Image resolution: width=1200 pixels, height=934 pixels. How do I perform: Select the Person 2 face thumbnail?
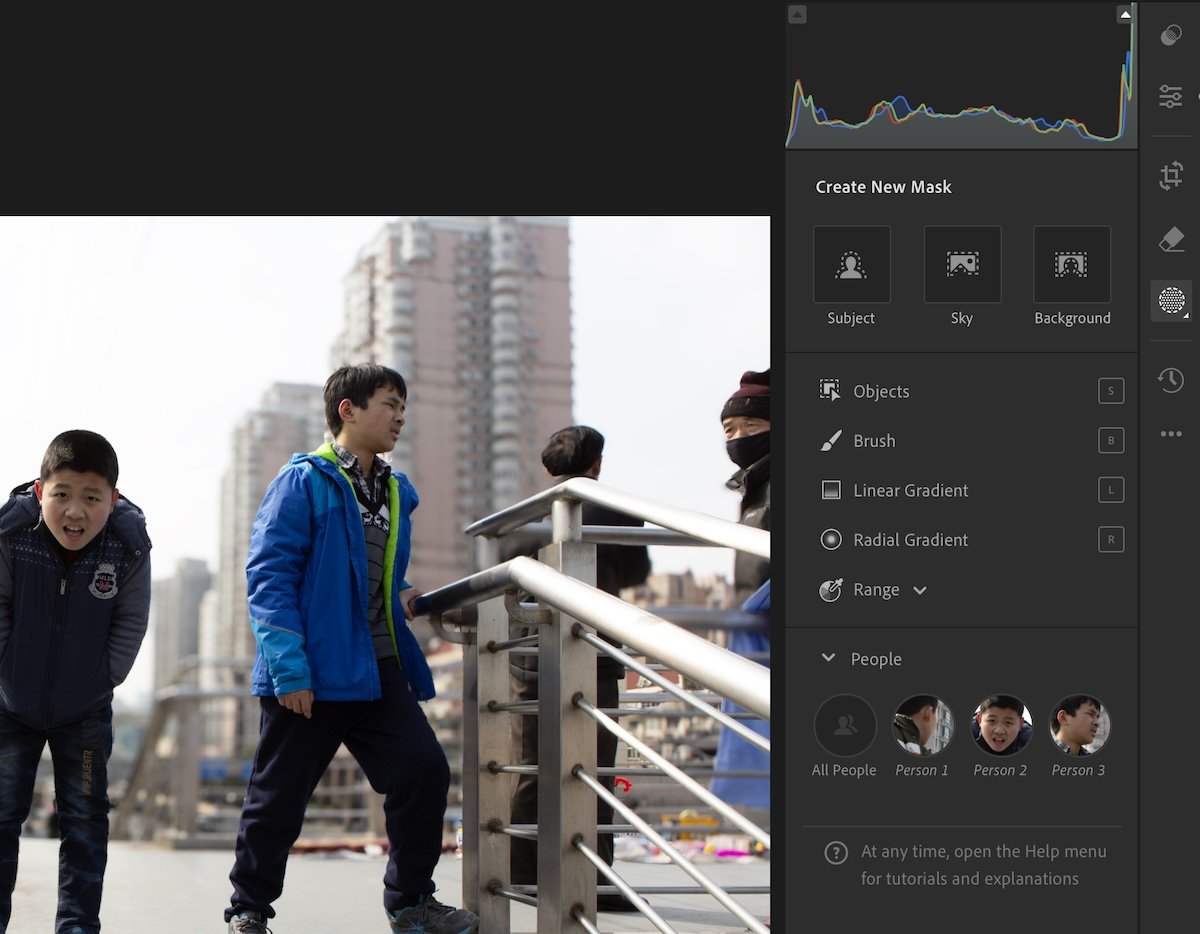1001,724
